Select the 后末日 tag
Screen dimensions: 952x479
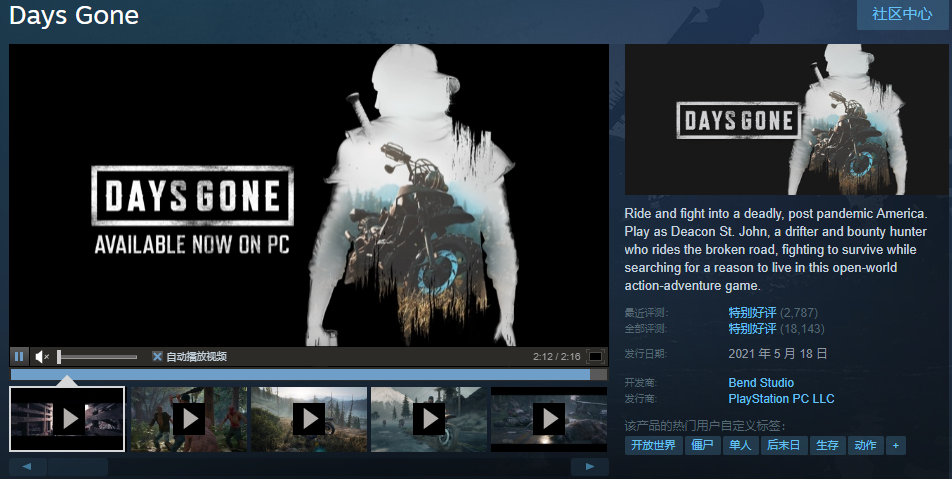coord(783,445)
